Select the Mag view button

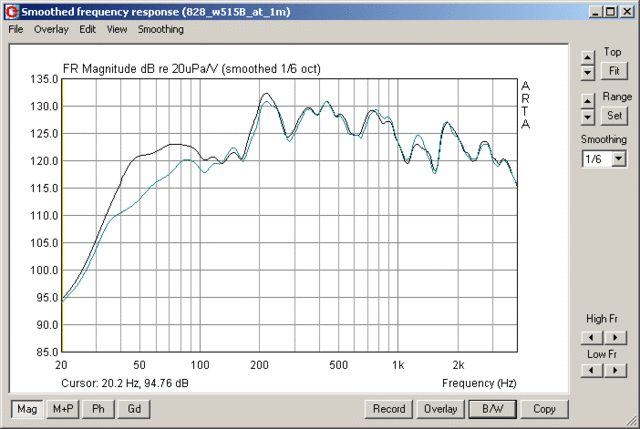[27, 409]
